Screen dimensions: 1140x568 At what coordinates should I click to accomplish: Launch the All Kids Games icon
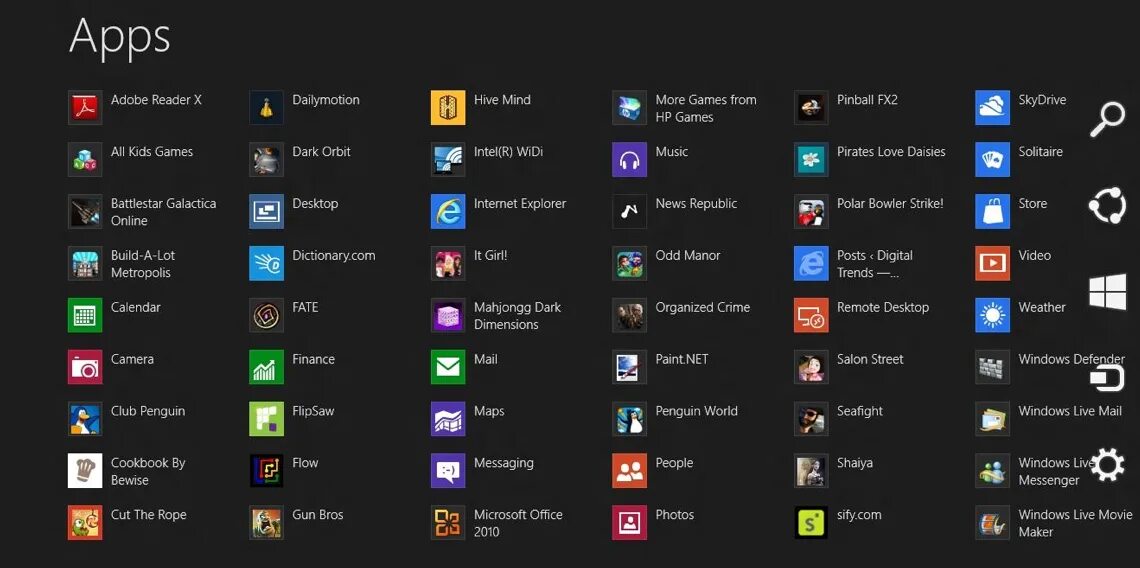(85, 159)
